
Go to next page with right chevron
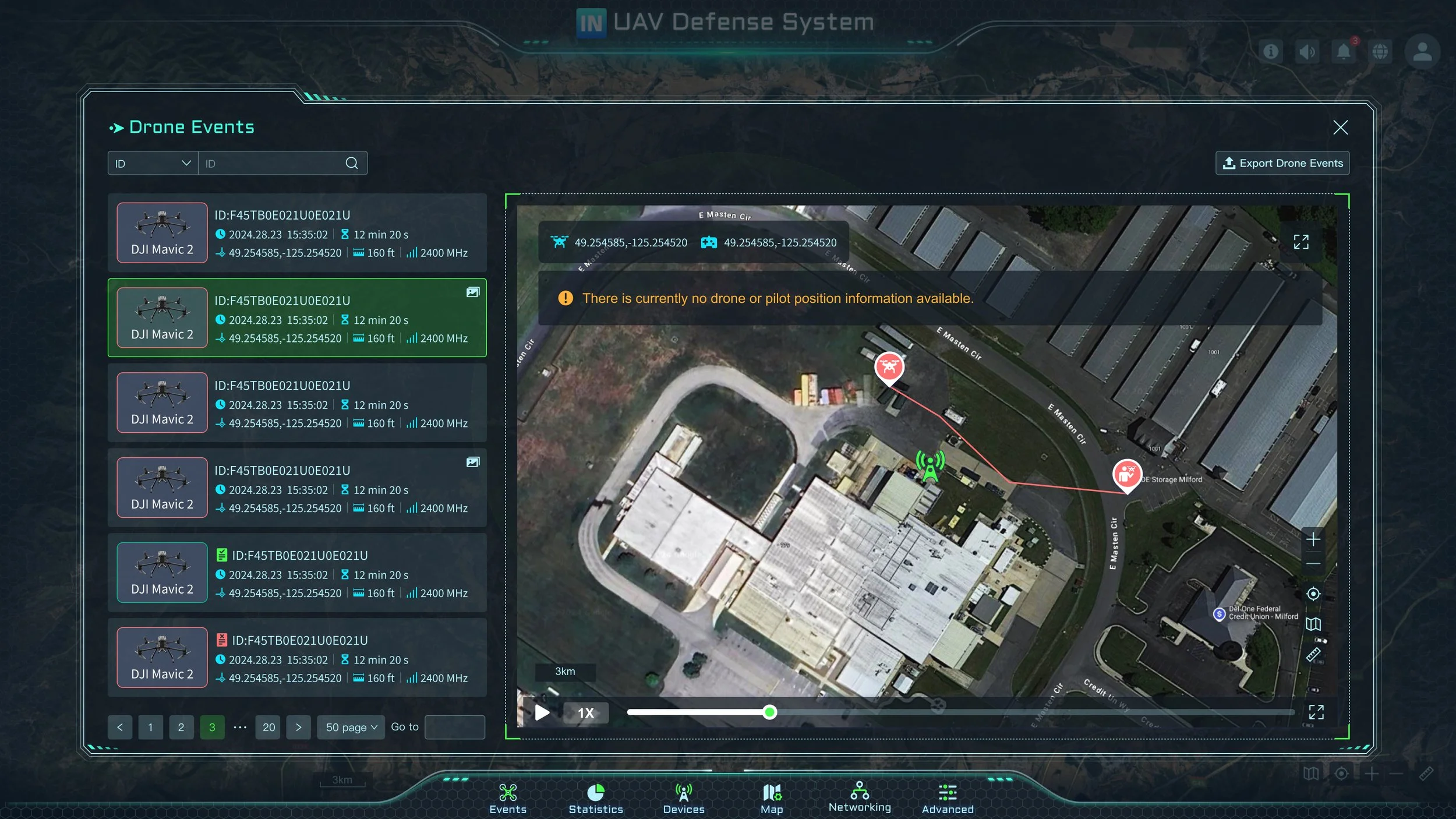[x=298, y=728]
